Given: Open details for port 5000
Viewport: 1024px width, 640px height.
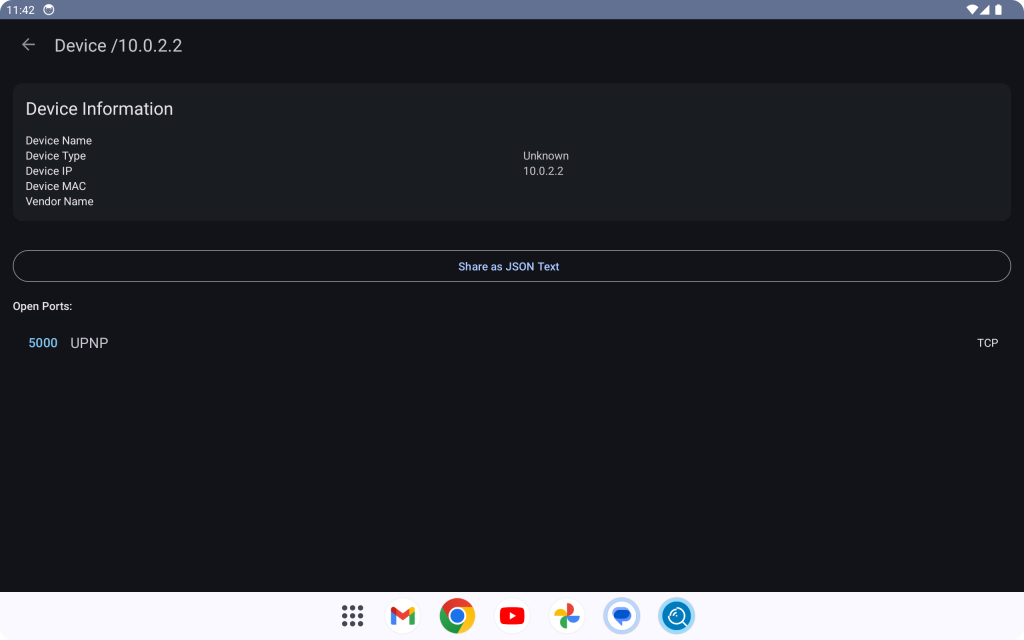Looking at the screenshot, I should [43, 342].
